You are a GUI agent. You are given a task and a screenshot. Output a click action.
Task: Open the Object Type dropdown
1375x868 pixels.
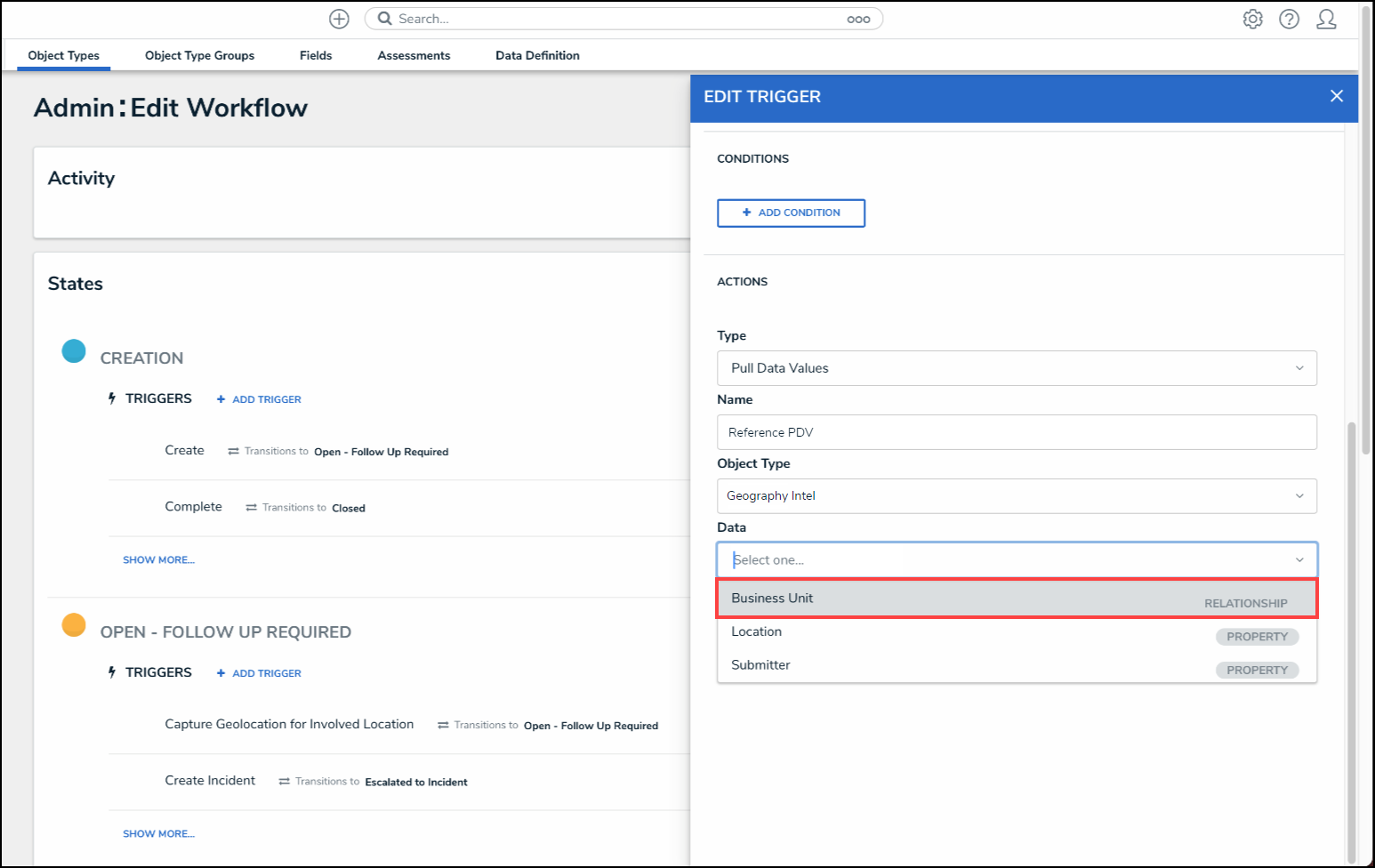tap(1016, 496)
